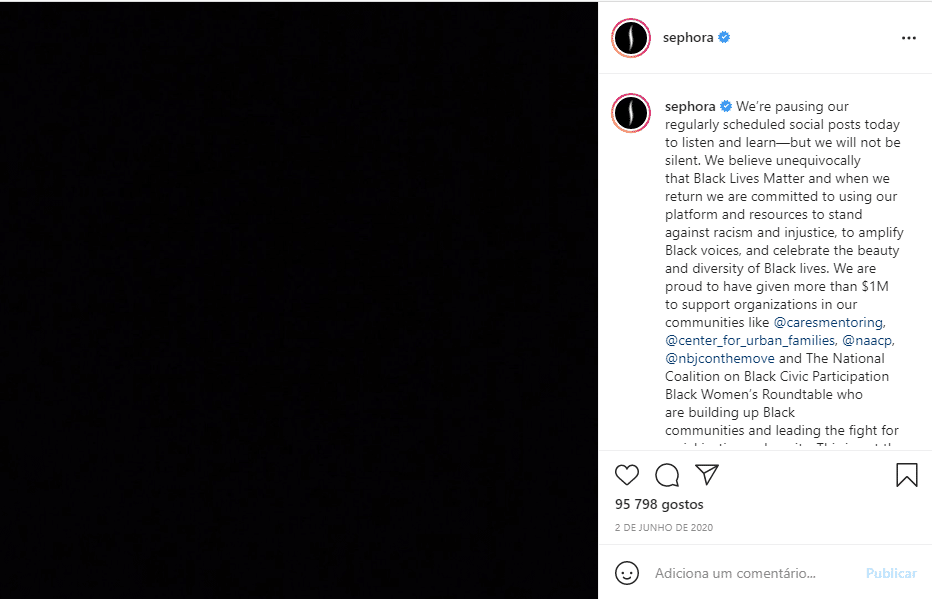Image resolution: width=932 pixels, height=599 pixels.
Task: Open the three-dot post options menu
Action: click(x=908, y=37)
